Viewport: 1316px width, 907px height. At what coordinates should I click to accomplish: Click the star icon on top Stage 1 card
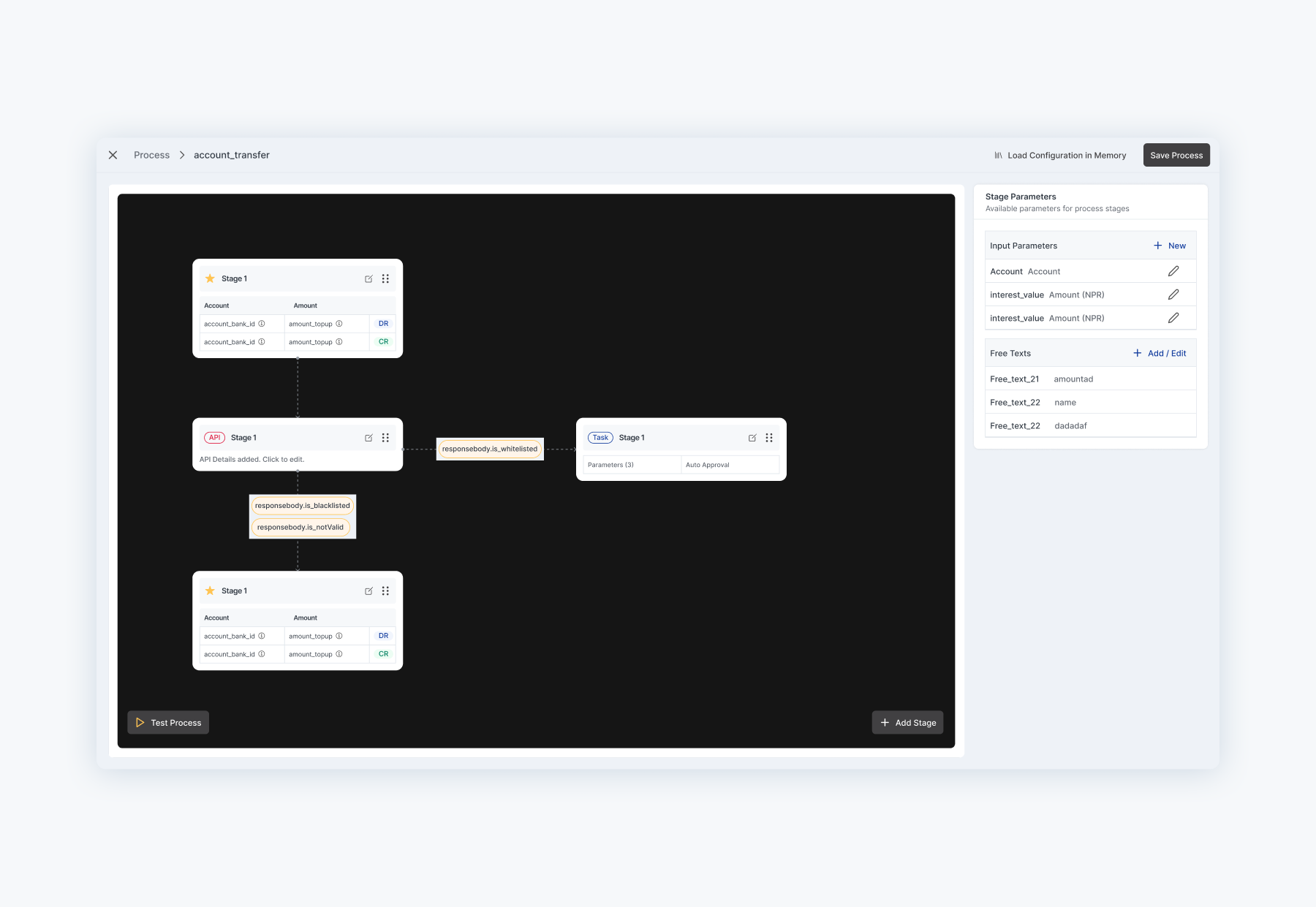pos(210,278)
